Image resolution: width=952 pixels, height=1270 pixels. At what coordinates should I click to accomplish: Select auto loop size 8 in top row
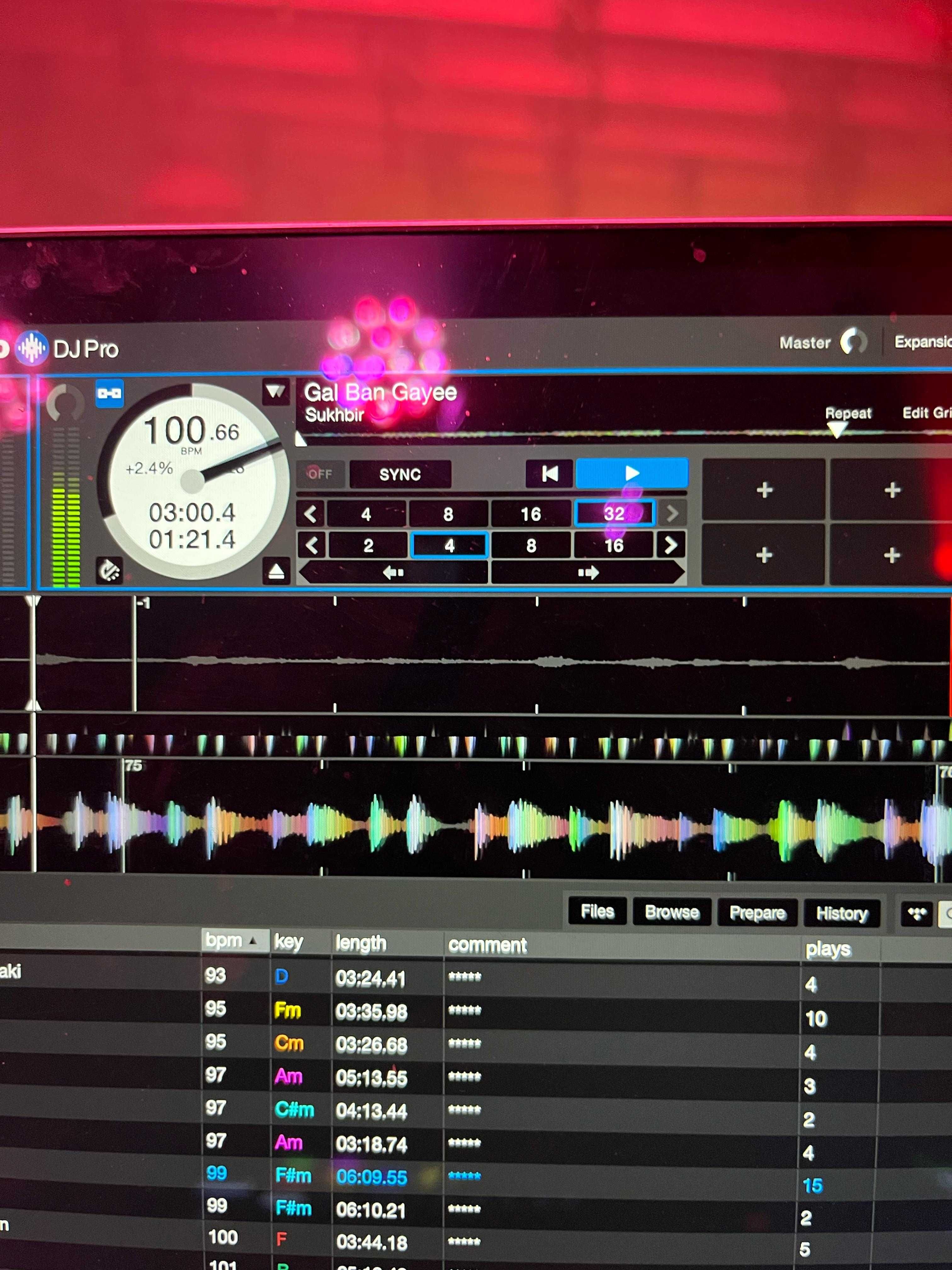point(448,514)
